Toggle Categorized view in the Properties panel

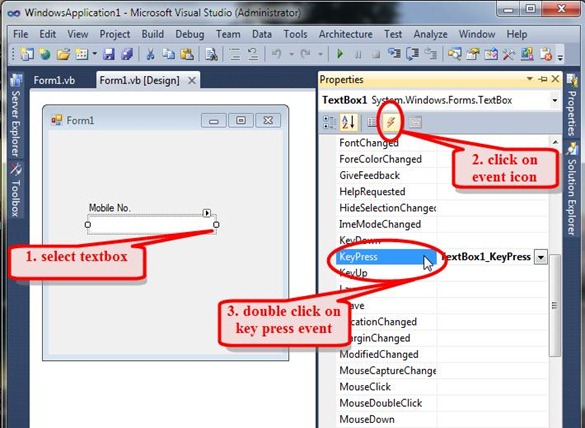(329, 122)
